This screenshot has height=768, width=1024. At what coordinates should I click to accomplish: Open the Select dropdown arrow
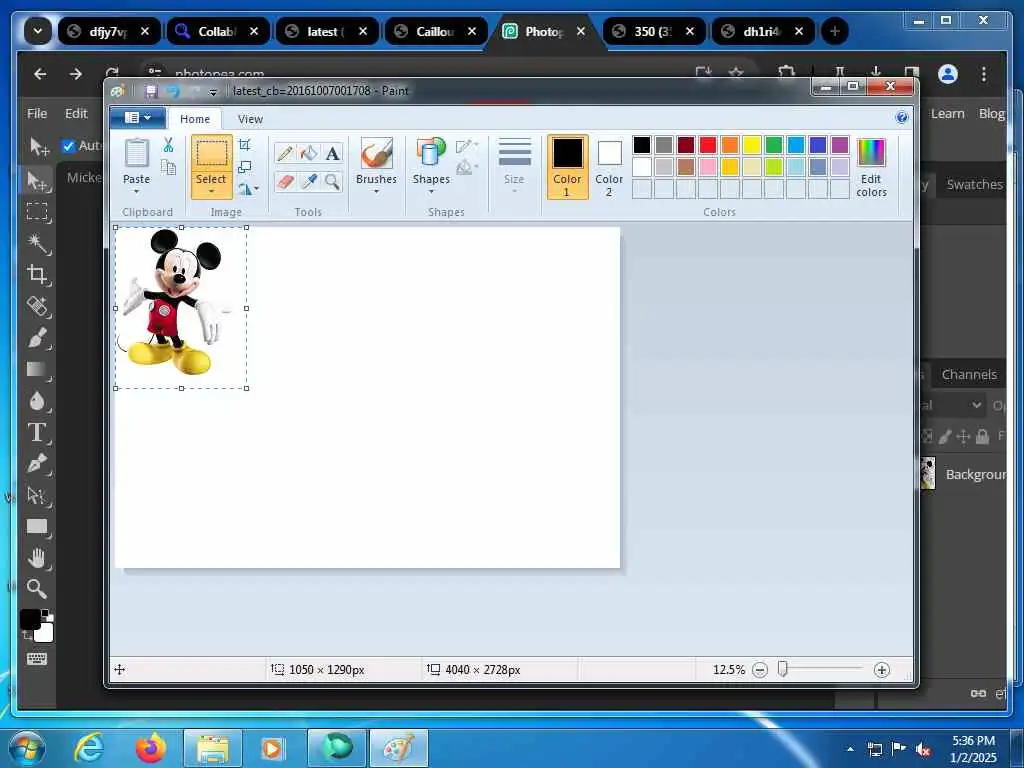click(212, 192)
